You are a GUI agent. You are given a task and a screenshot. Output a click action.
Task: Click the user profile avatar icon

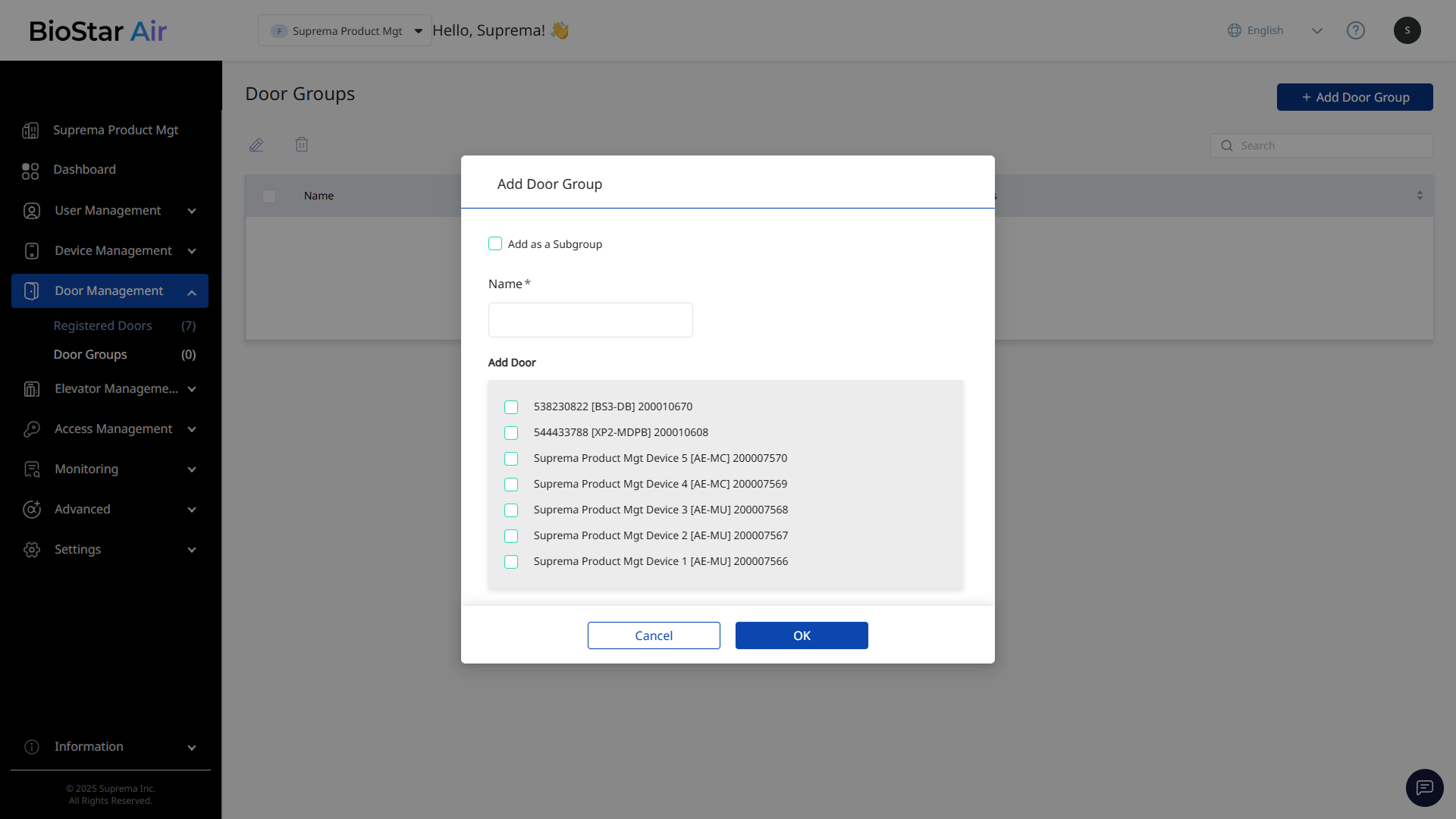click(1407, 30)
